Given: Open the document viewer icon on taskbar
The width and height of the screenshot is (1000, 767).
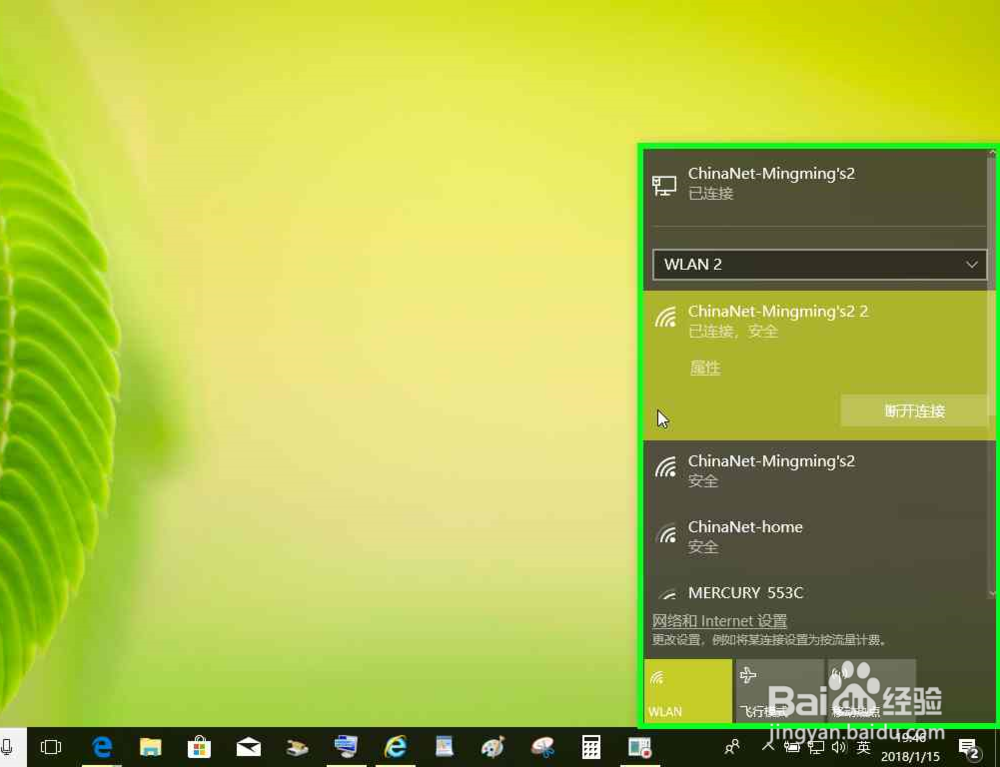Looking at the screenshot, I should click(x=444, y=747).
